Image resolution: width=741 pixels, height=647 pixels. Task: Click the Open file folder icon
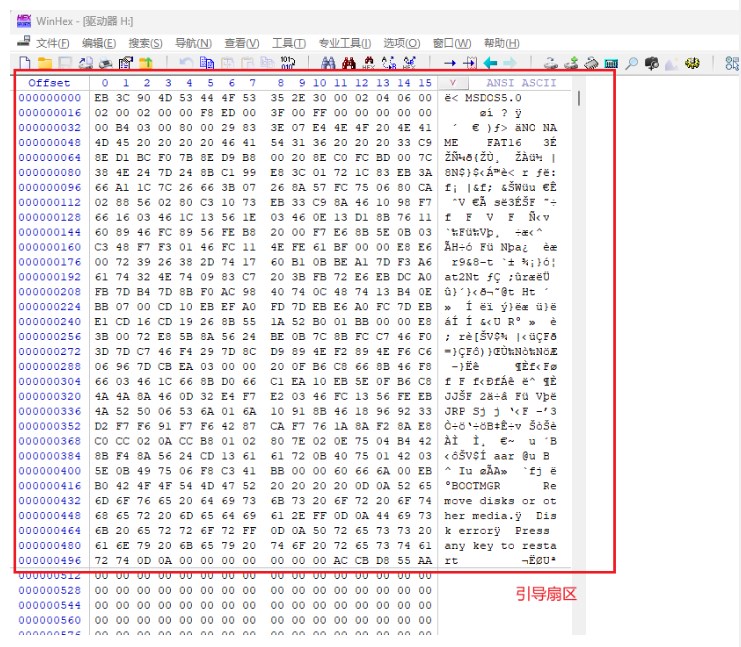[x=43, y=63]
